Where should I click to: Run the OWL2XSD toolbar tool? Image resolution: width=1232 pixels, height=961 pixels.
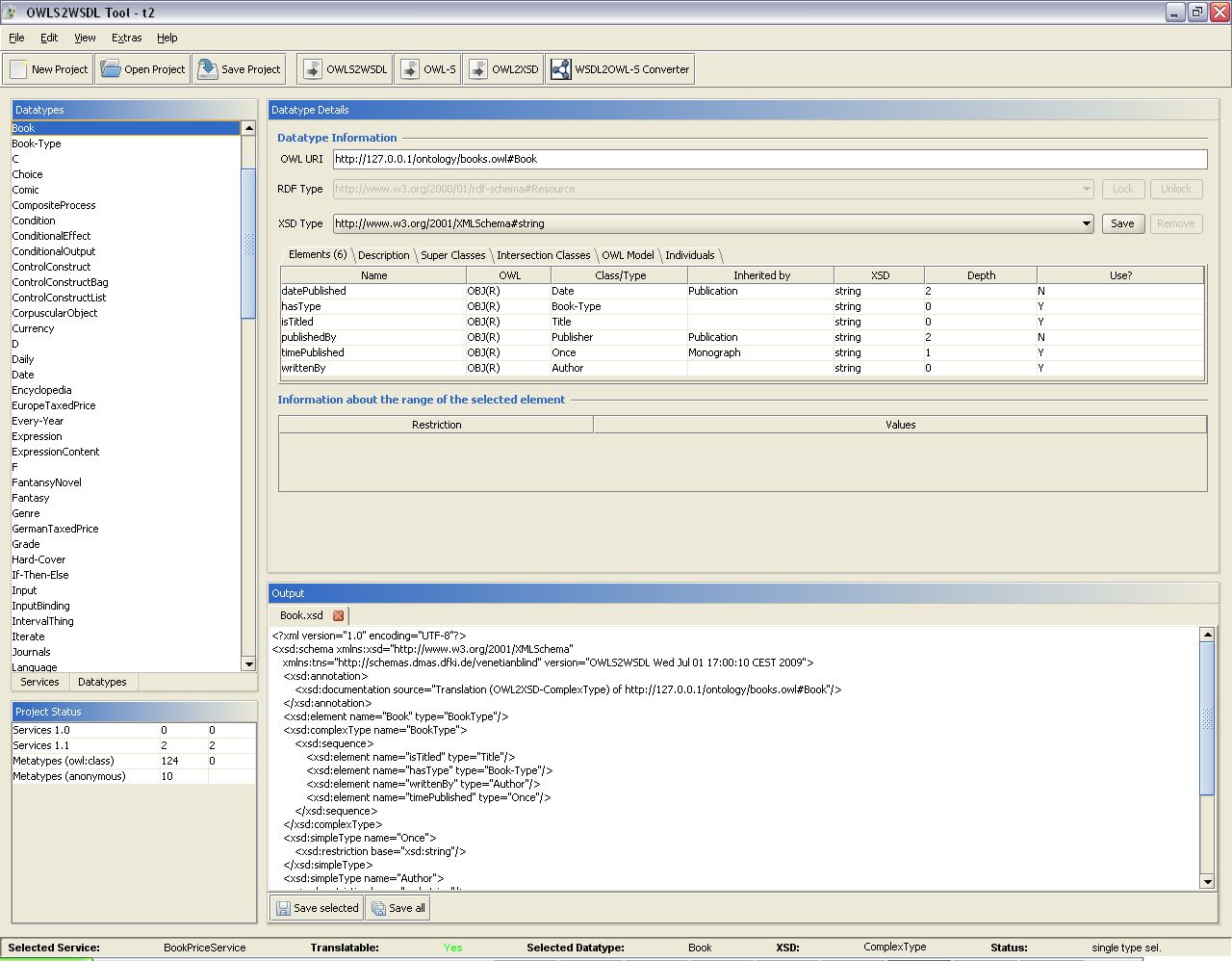click(x=503, y=69)
